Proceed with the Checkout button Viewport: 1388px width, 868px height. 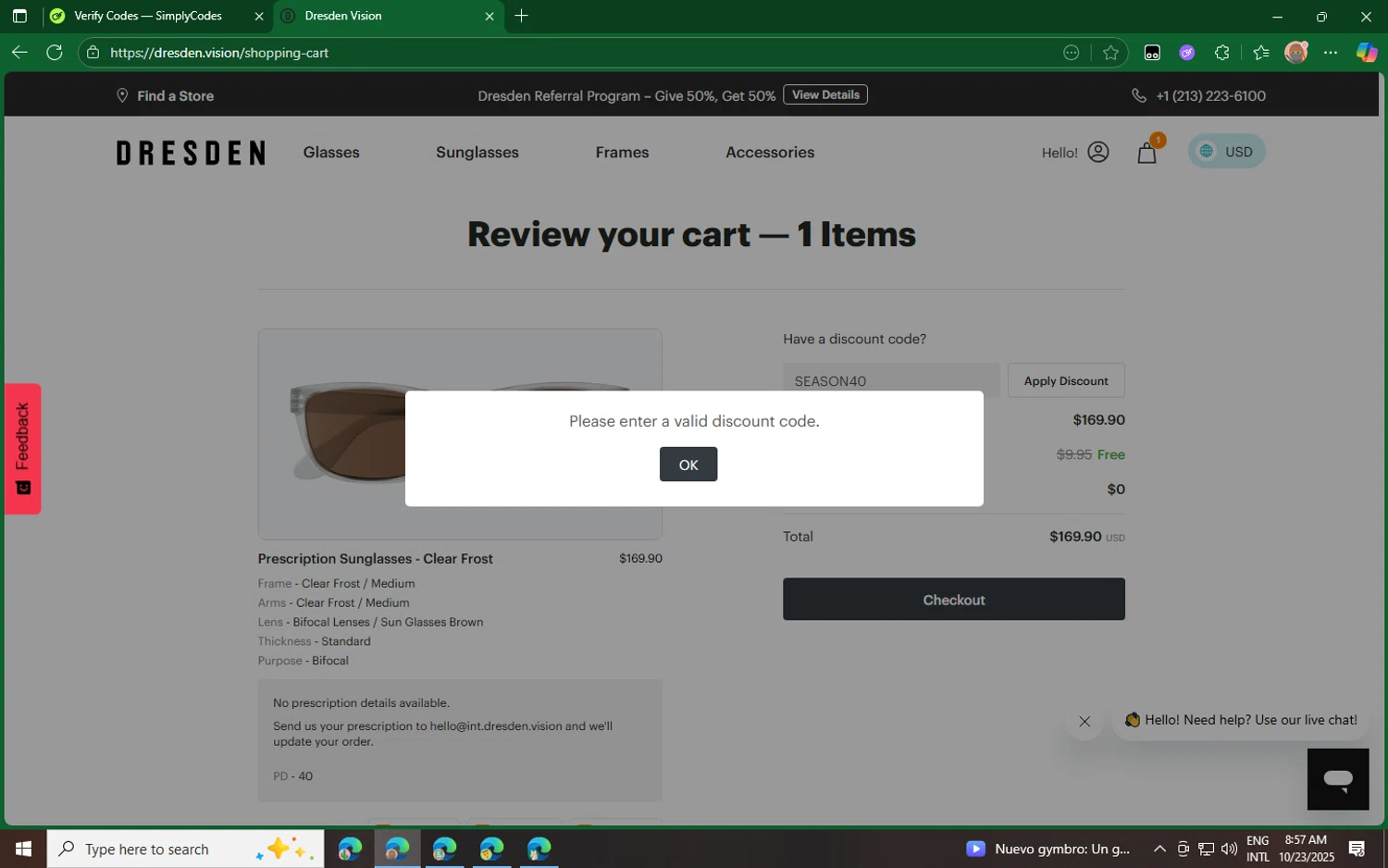(x=953, y=600)
